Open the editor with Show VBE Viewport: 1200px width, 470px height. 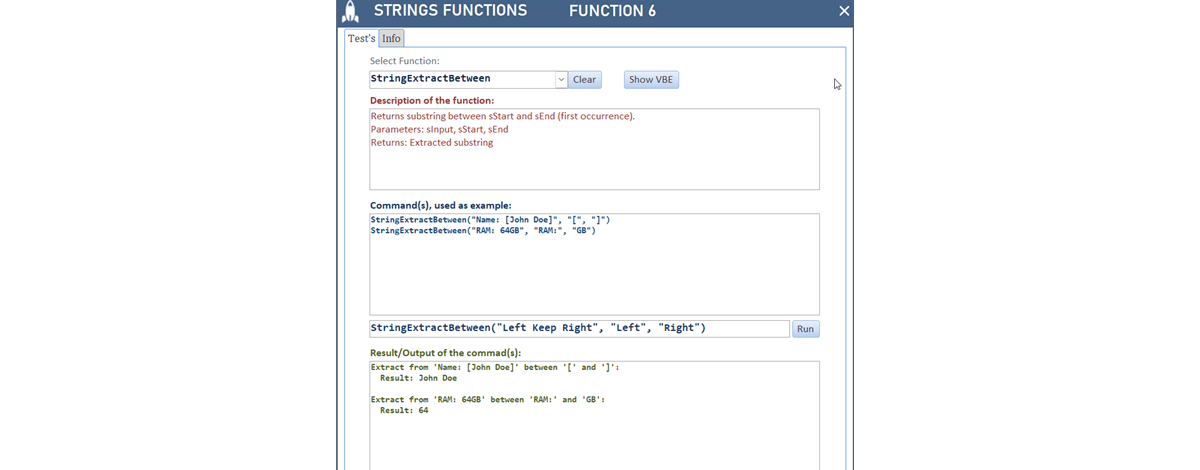(651, 80)
